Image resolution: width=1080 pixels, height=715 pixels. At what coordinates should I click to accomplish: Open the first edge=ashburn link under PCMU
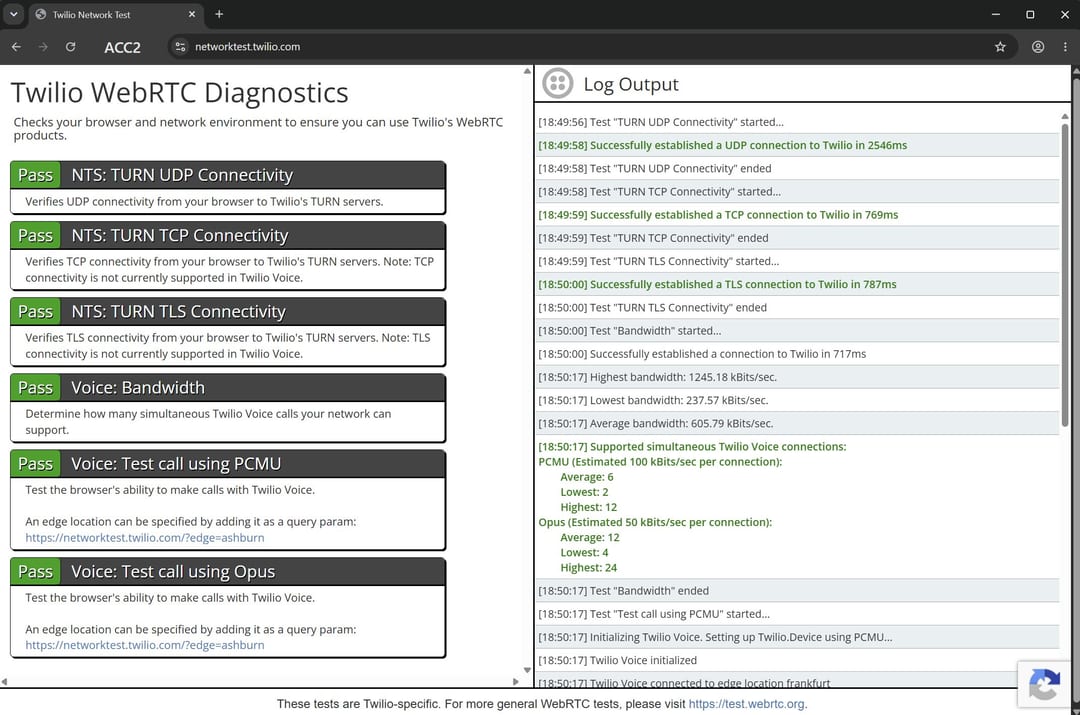point(145,537)
